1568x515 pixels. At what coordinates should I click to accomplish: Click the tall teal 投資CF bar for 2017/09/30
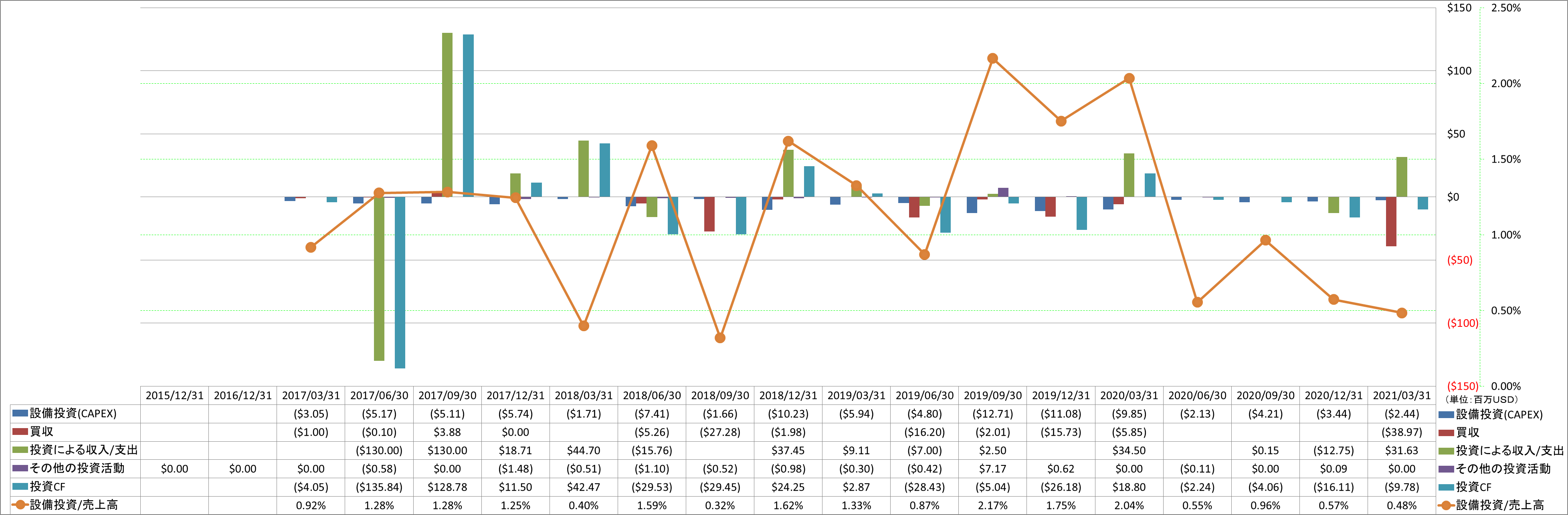click(468, 115)
